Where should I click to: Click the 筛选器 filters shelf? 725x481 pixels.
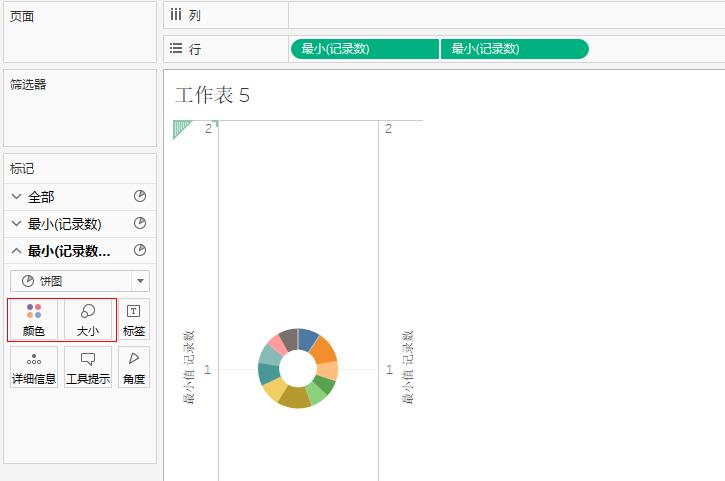80,108
